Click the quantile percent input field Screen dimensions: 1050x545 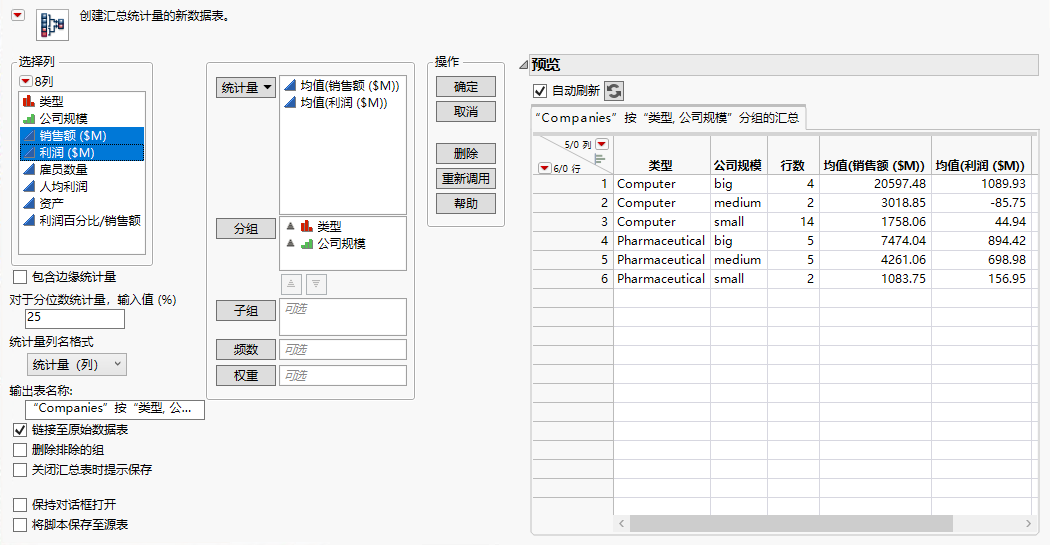click(x=75, y=318)
